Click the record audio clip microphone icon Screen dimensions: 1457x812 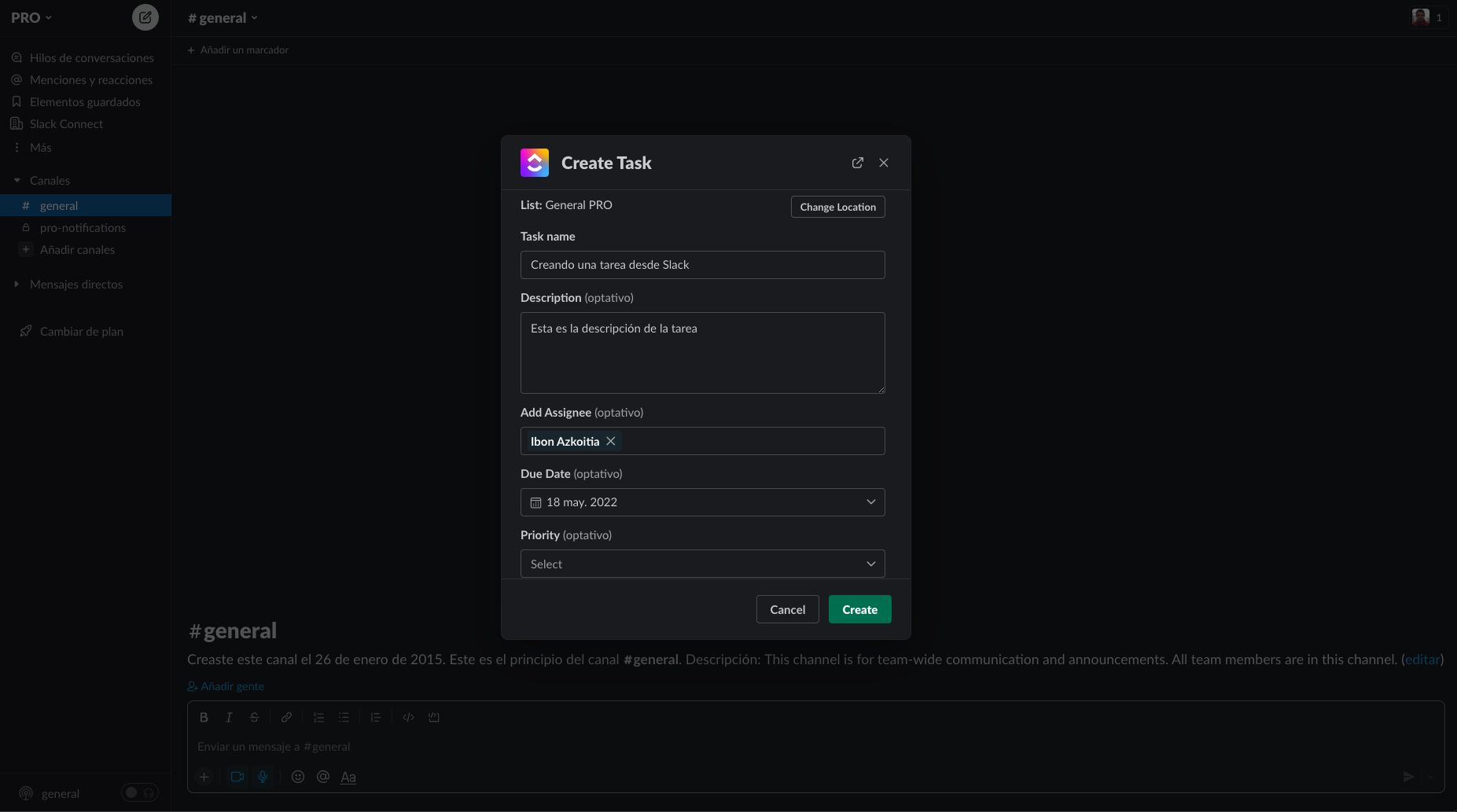pyautogui.click(x=263, y=777)
